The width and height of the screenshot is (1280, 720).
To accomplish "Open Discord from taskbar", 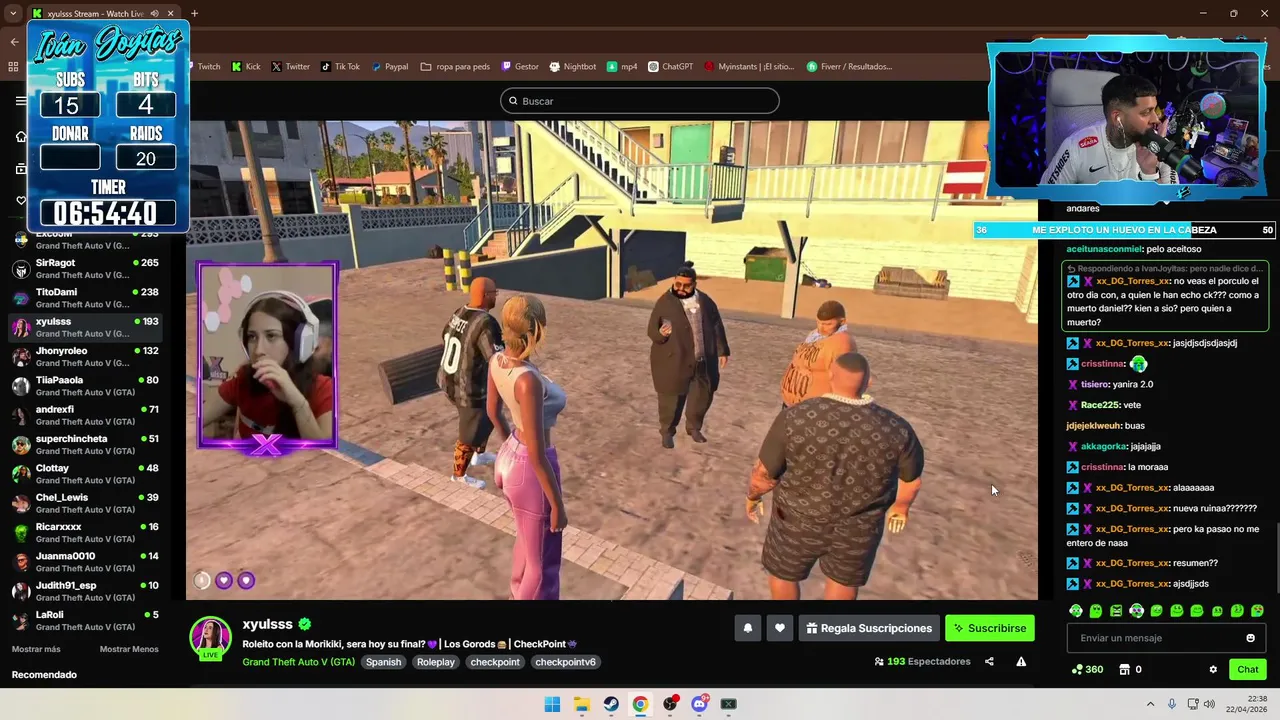I will (699, 704).
